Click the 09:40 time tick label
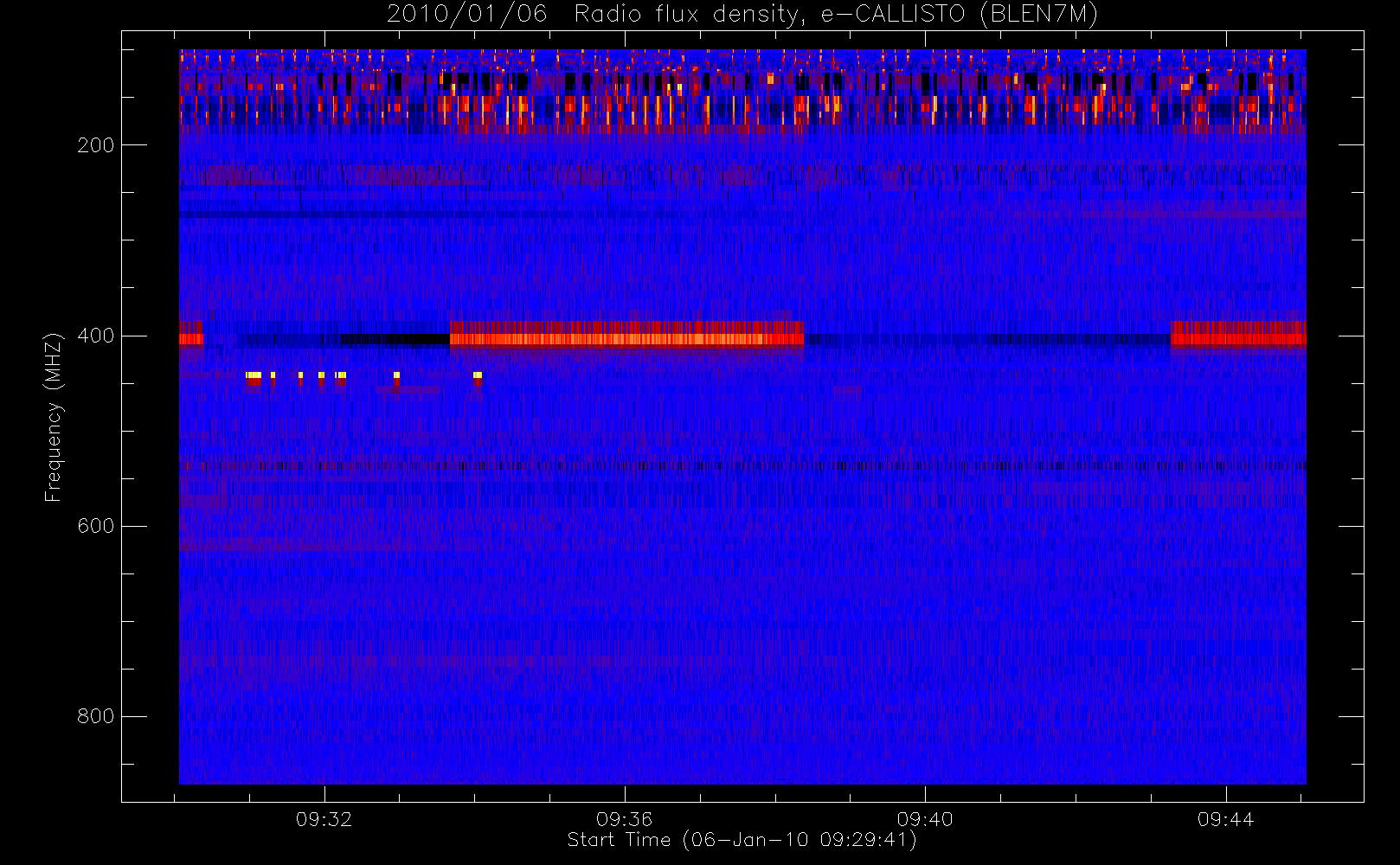1400x865 pixels. click(x=925, y=819)
